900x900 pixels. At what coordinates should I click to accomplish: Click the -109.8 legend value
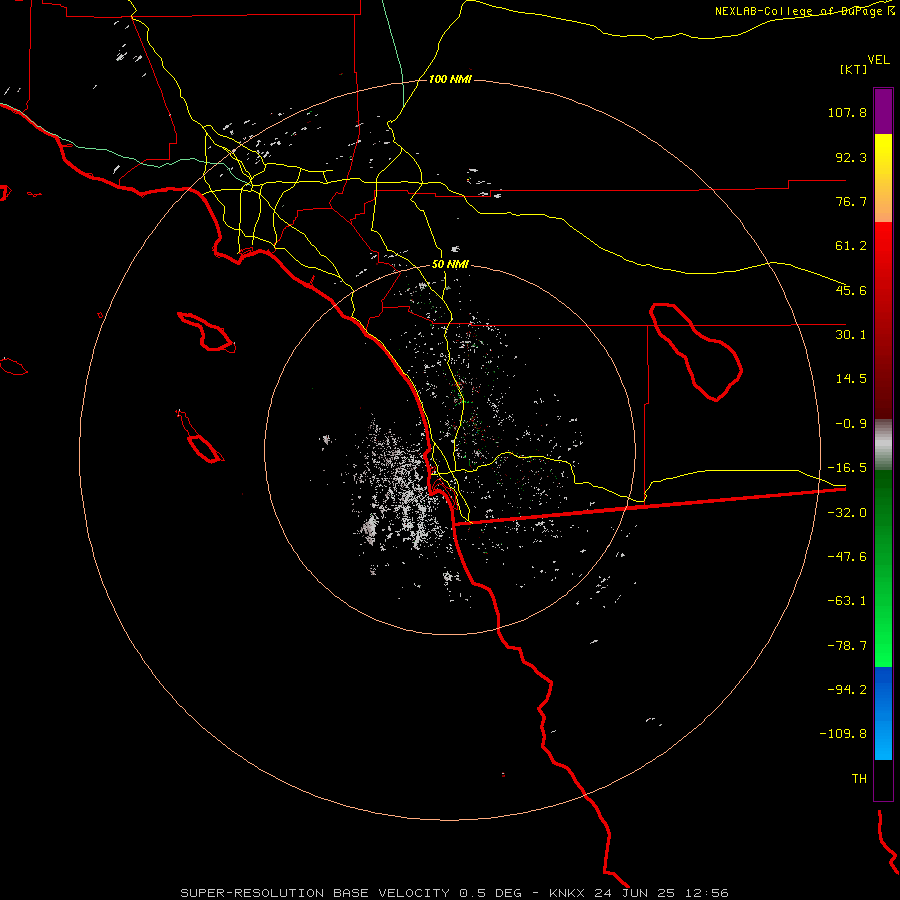pyautogui.click(x=843, y=734)
